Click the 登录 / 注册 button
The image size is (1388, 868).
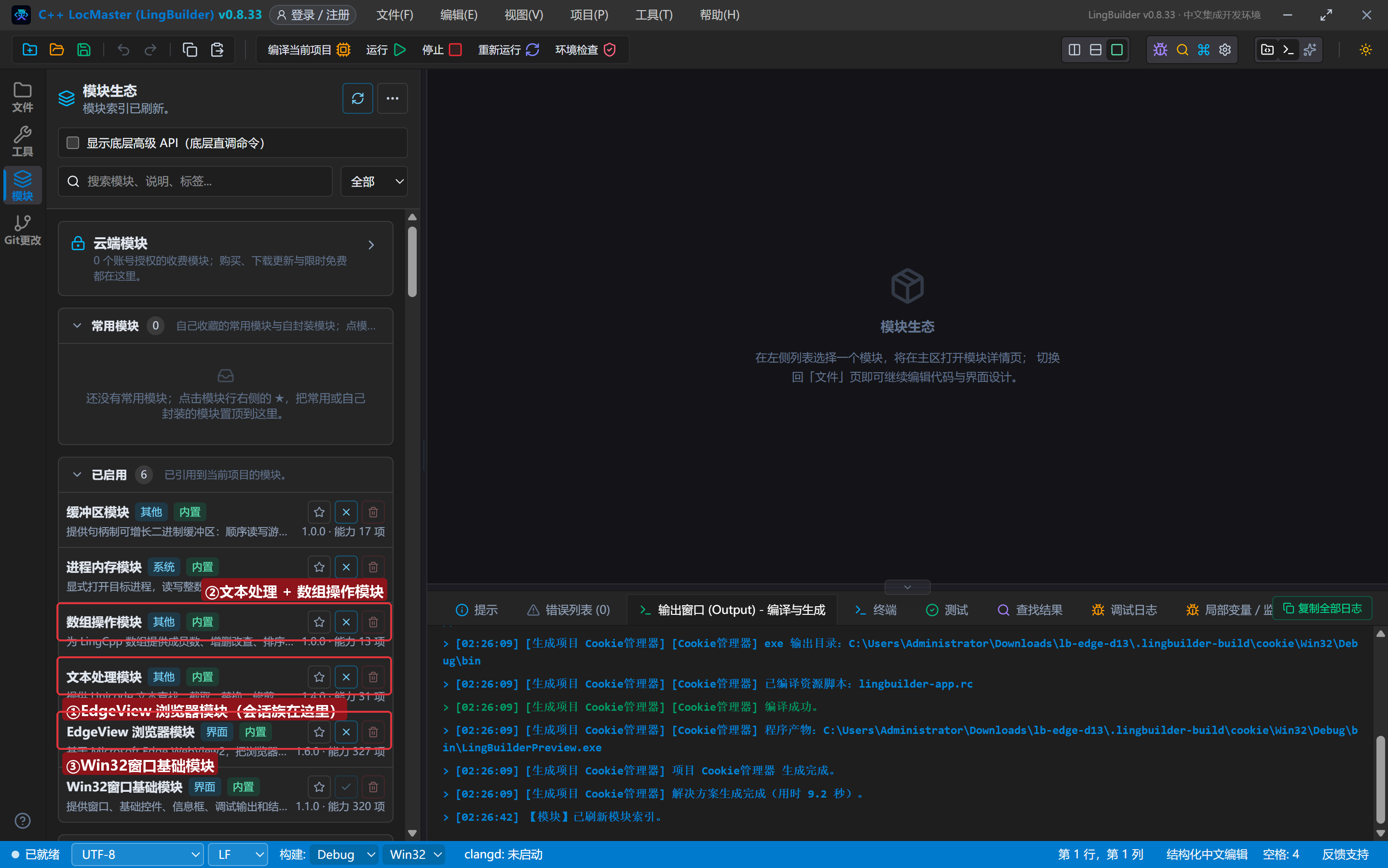313,15
